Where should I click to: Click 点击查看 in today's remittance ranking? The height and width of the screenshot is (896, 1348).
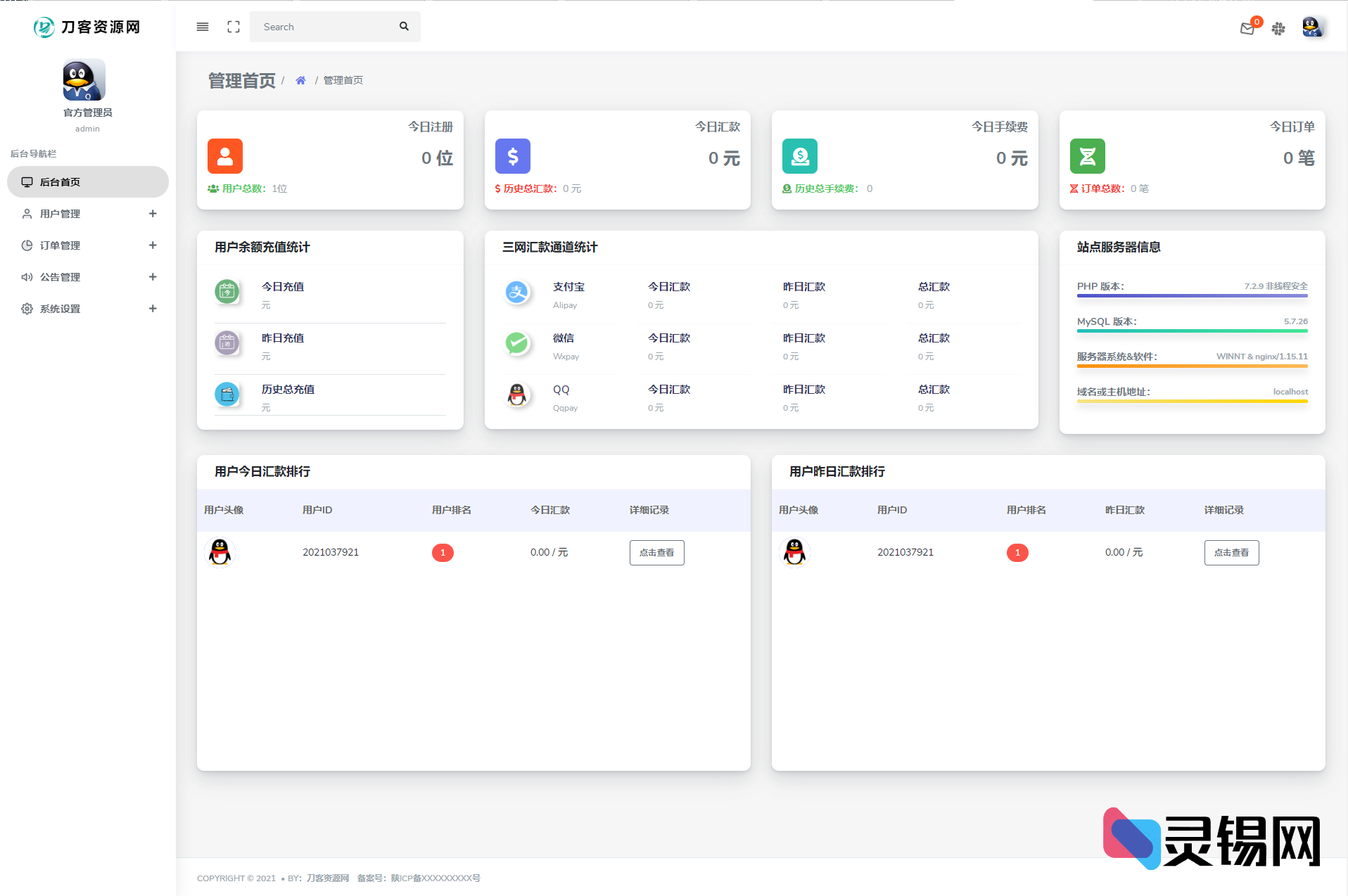[656, 553]
